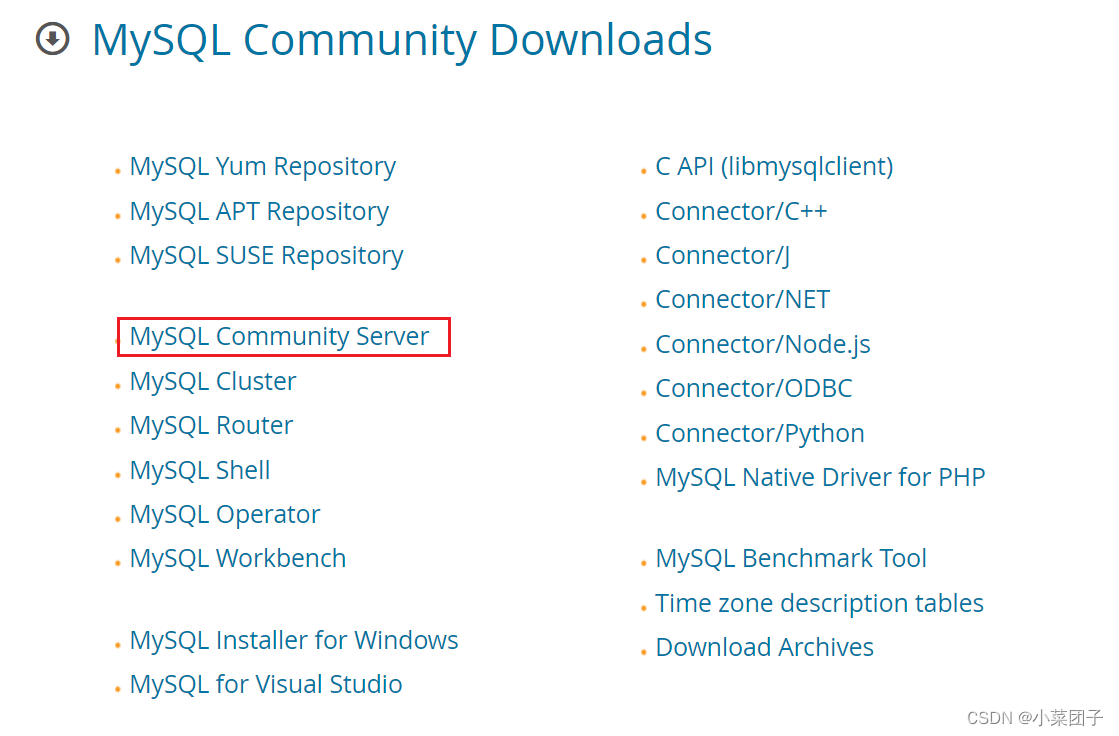Open MySQL for Visual Studio link
Image resolution: width=1119 pixels, height=736 pixels.
[266, 685]
